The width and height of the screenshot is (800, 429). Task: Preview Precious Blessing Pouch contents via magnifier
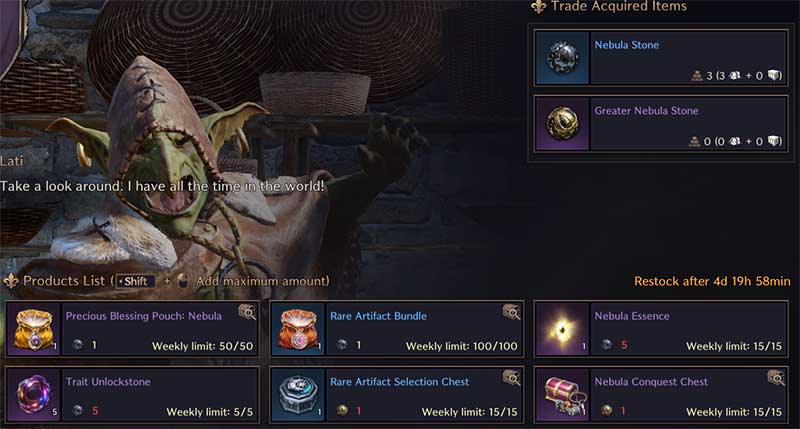[x=247, y=312]
